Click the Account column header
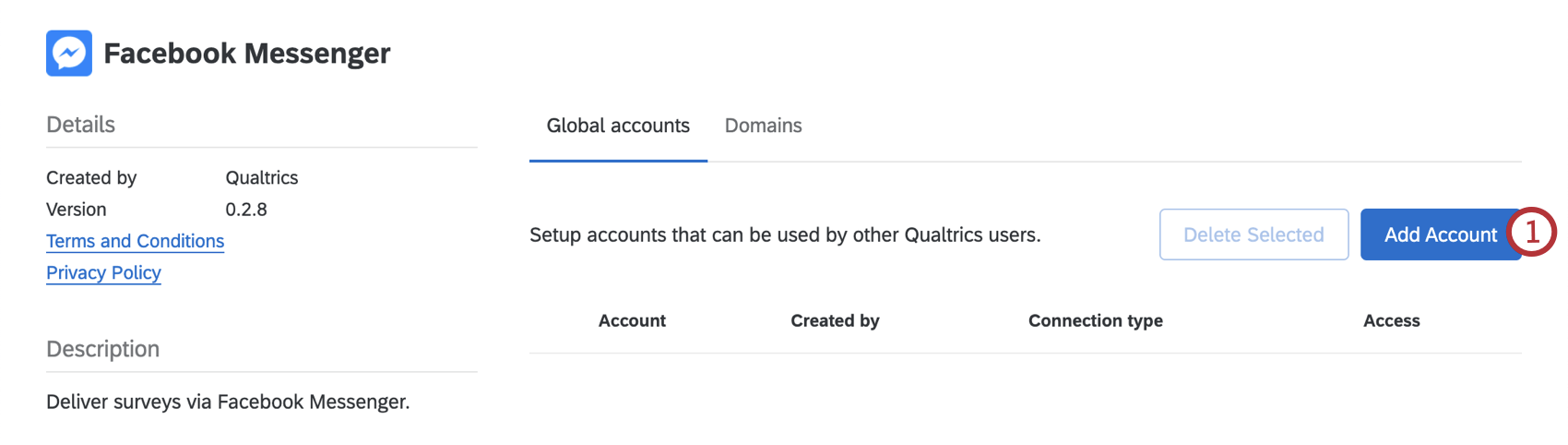Screen dimensions: 1568x445 (x=632, y=320)
